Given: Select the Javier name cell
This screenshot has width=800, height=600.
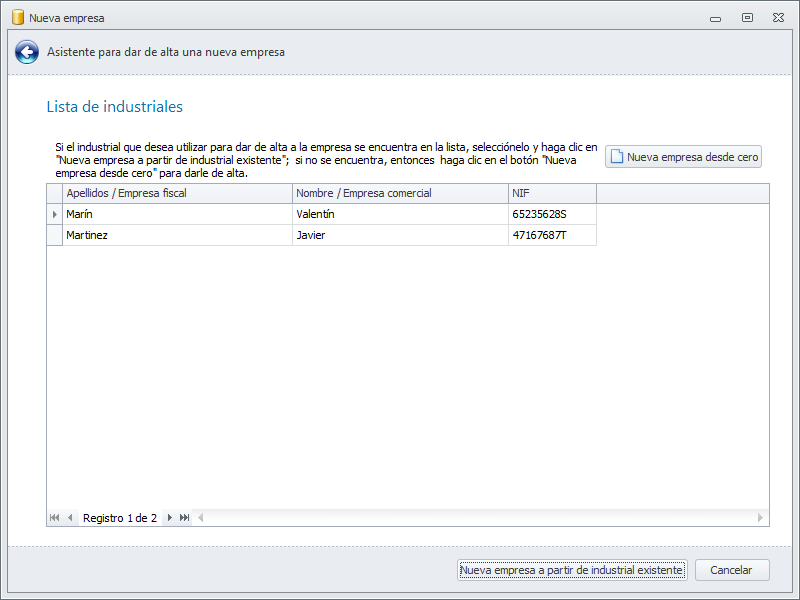Looking at the screenshot, I should tap(400, 235).
